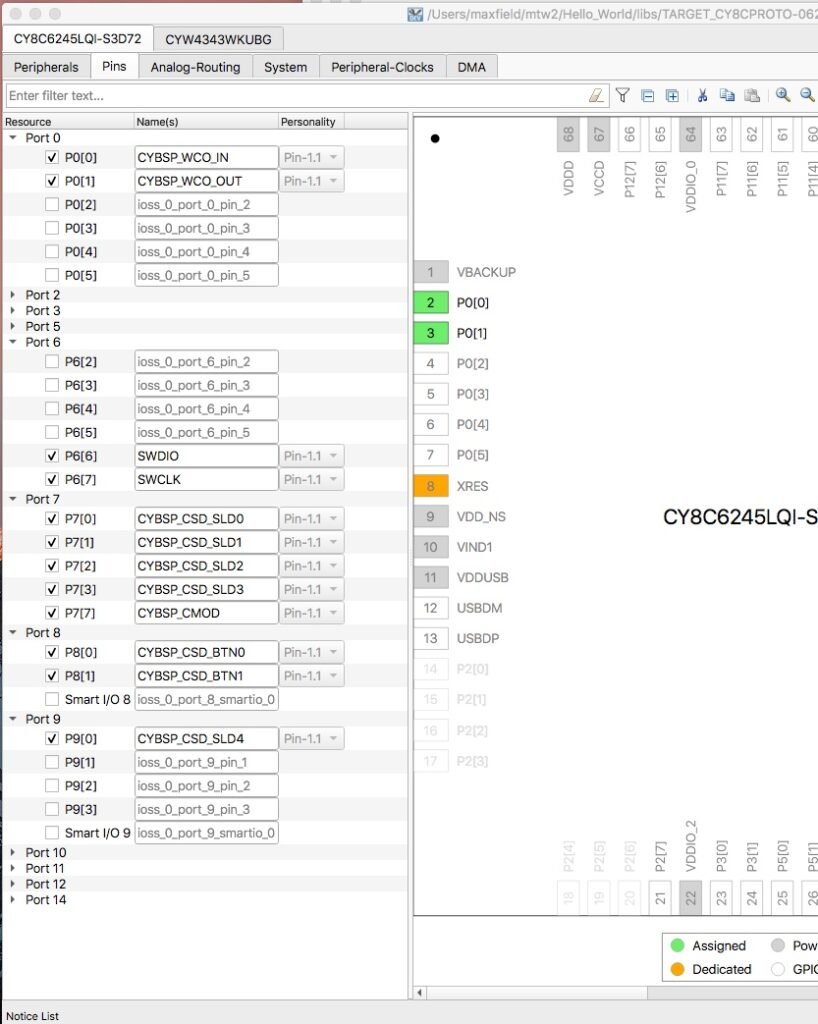Select pin 9 VDD_NS in diagram
The width and height of the screenshot is (818, 1024).
[x=430, y=517]
